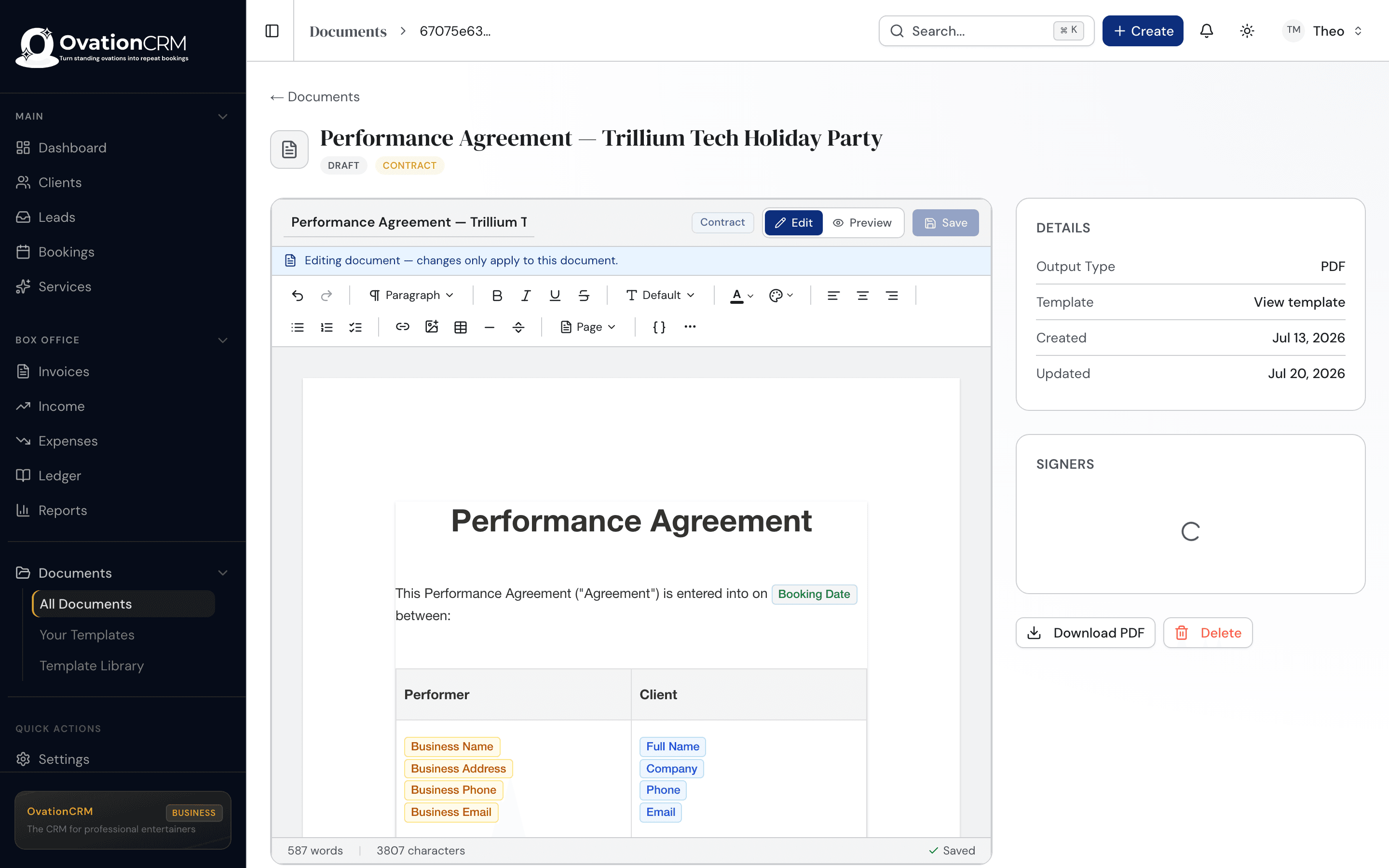Open the notifications bell
1389x868 pixels.
click(x=1207, y=31)
